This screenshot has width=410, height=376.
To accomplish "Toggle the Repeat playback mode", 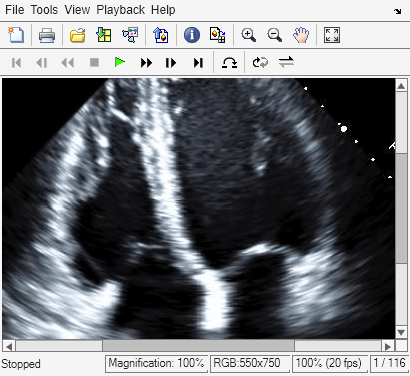I will click(x=260, y=62).
